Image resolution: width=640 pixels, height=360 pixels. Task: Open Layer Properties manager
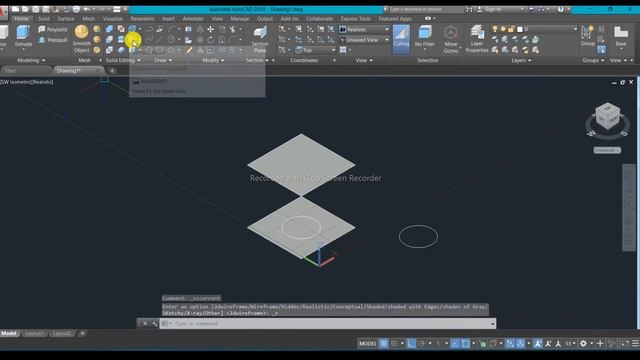[476, 39]
